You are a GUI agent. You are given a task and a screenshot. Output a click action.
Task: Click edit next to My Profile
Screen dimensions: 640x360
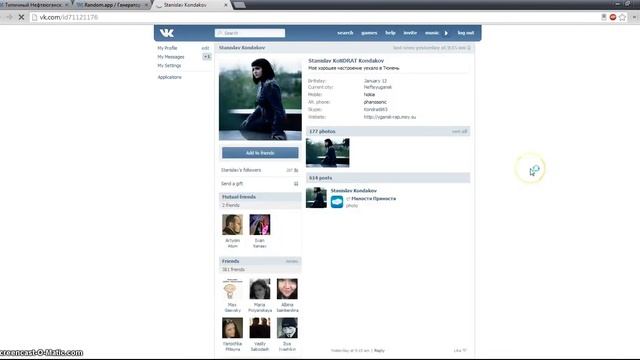[205, 48]
